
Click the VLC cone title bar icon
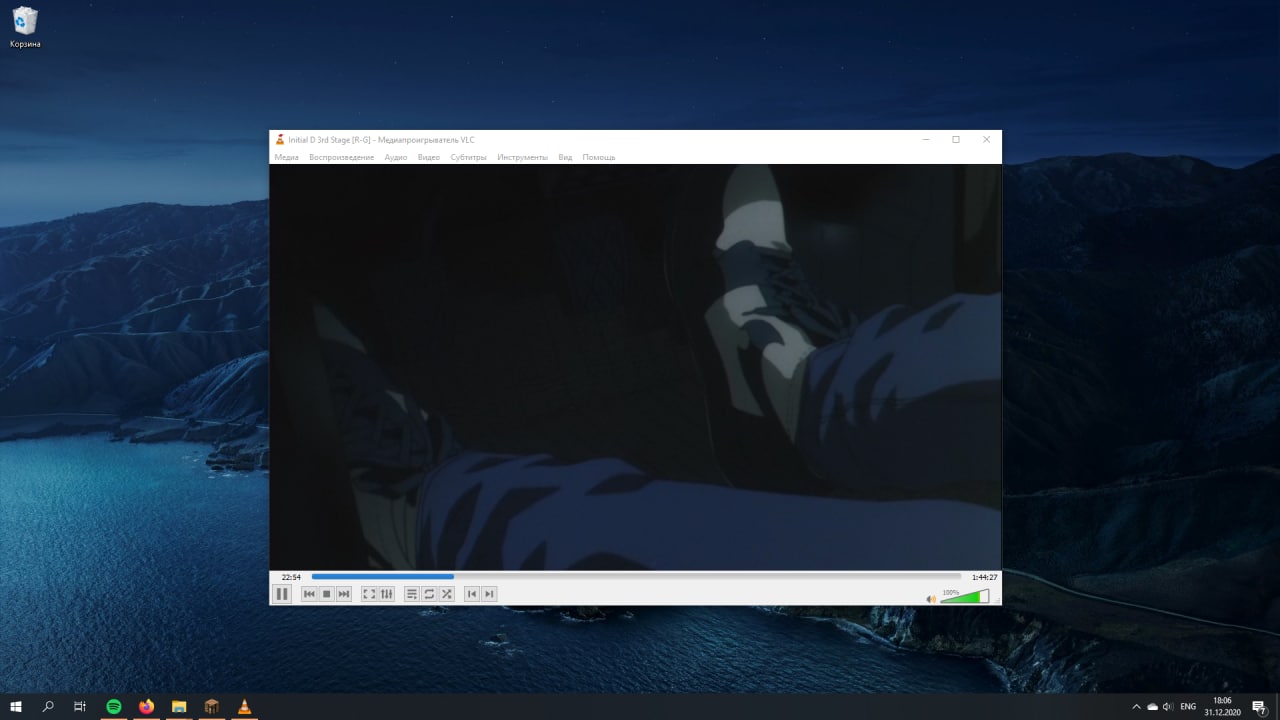(280, 139)
